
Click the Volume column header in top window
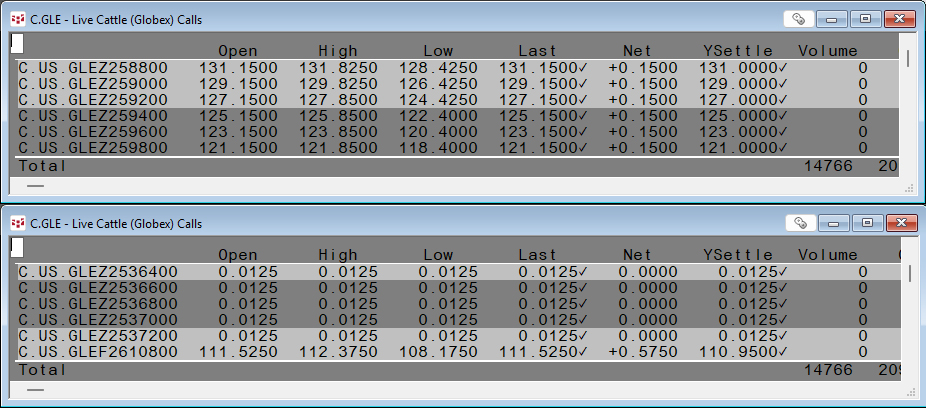click(827, 50)
